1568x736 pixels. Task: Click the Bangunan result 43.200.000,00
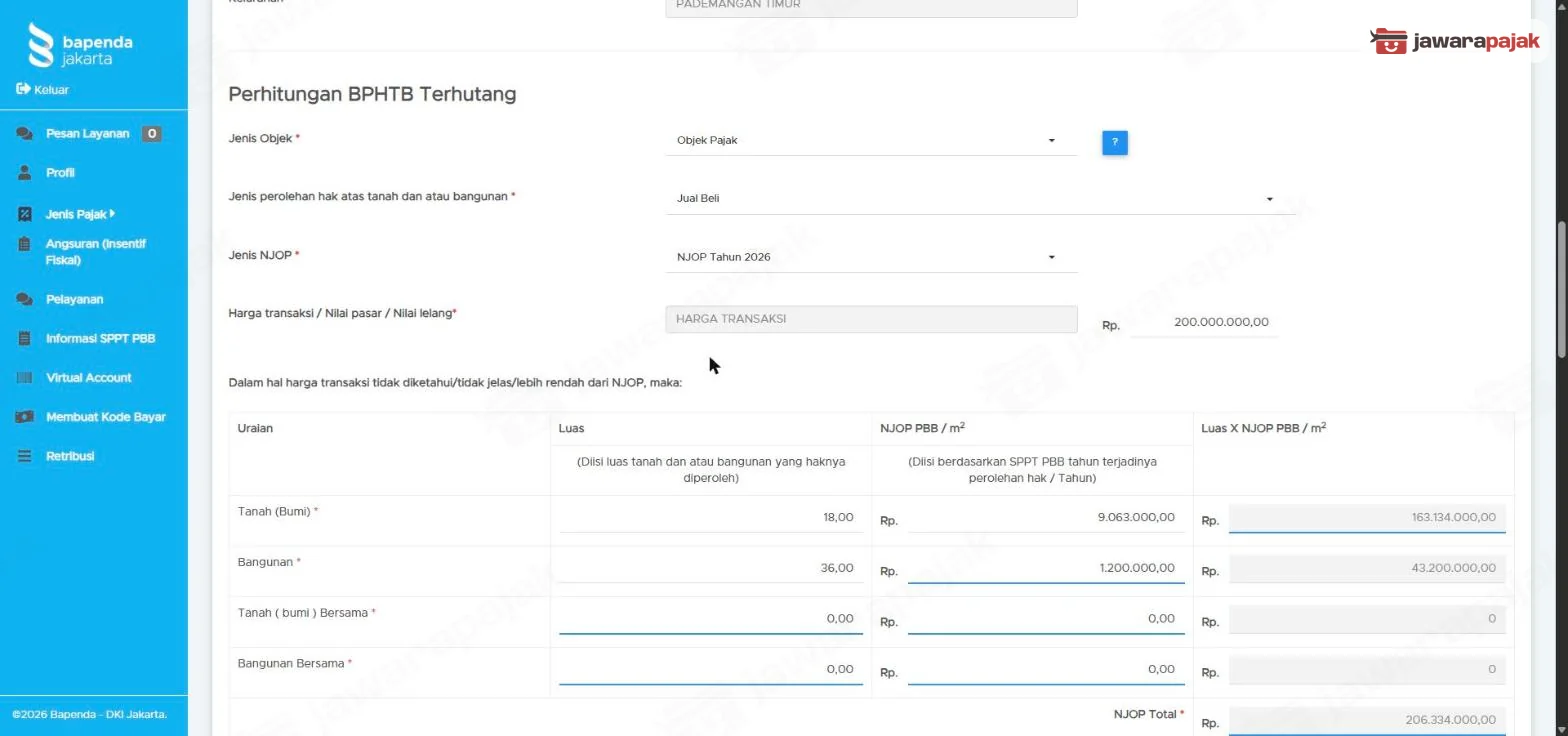click(1367, 568)
